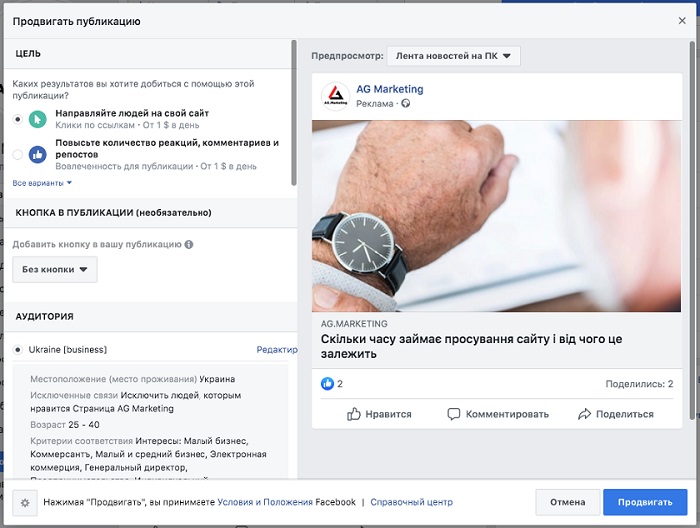700x528 pixels.
Task: Click the preview pane vertical scrollbar
Action: click(692, 230)
